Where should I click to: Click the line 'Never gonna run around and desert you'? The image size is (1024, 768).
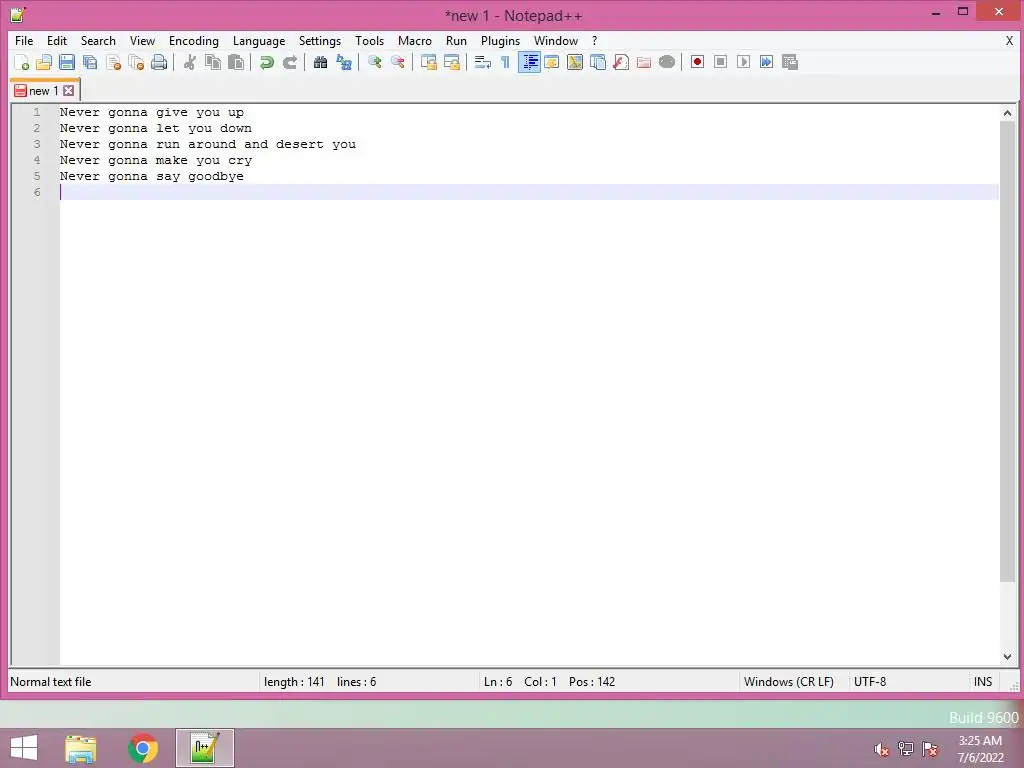[208, 144]
